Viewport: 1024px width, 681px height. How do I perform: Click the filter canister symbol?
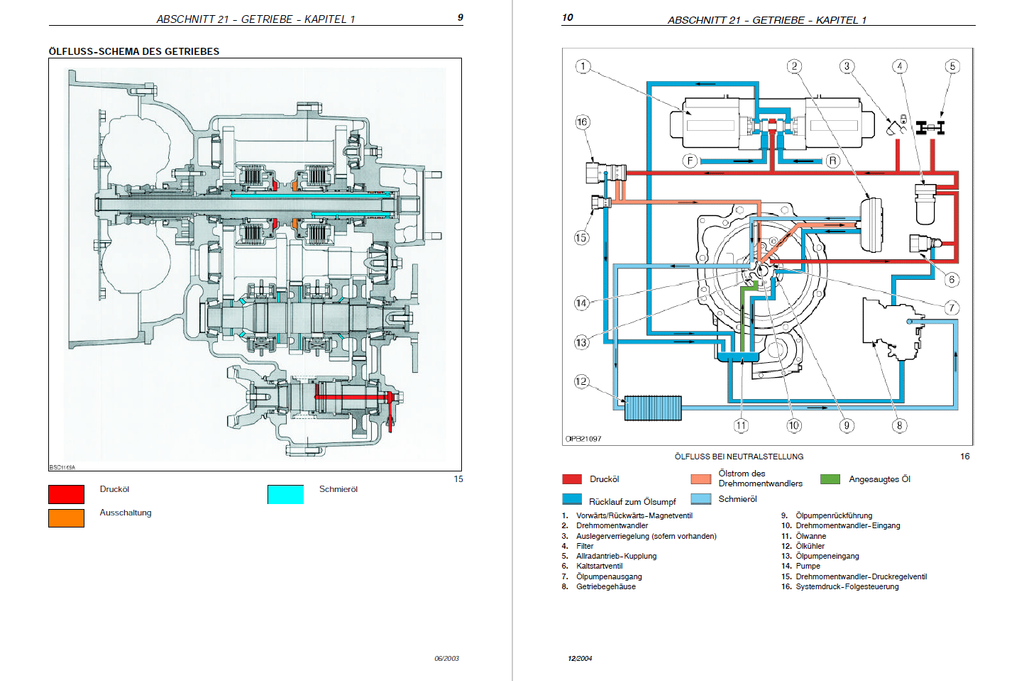tap(925, 203)
